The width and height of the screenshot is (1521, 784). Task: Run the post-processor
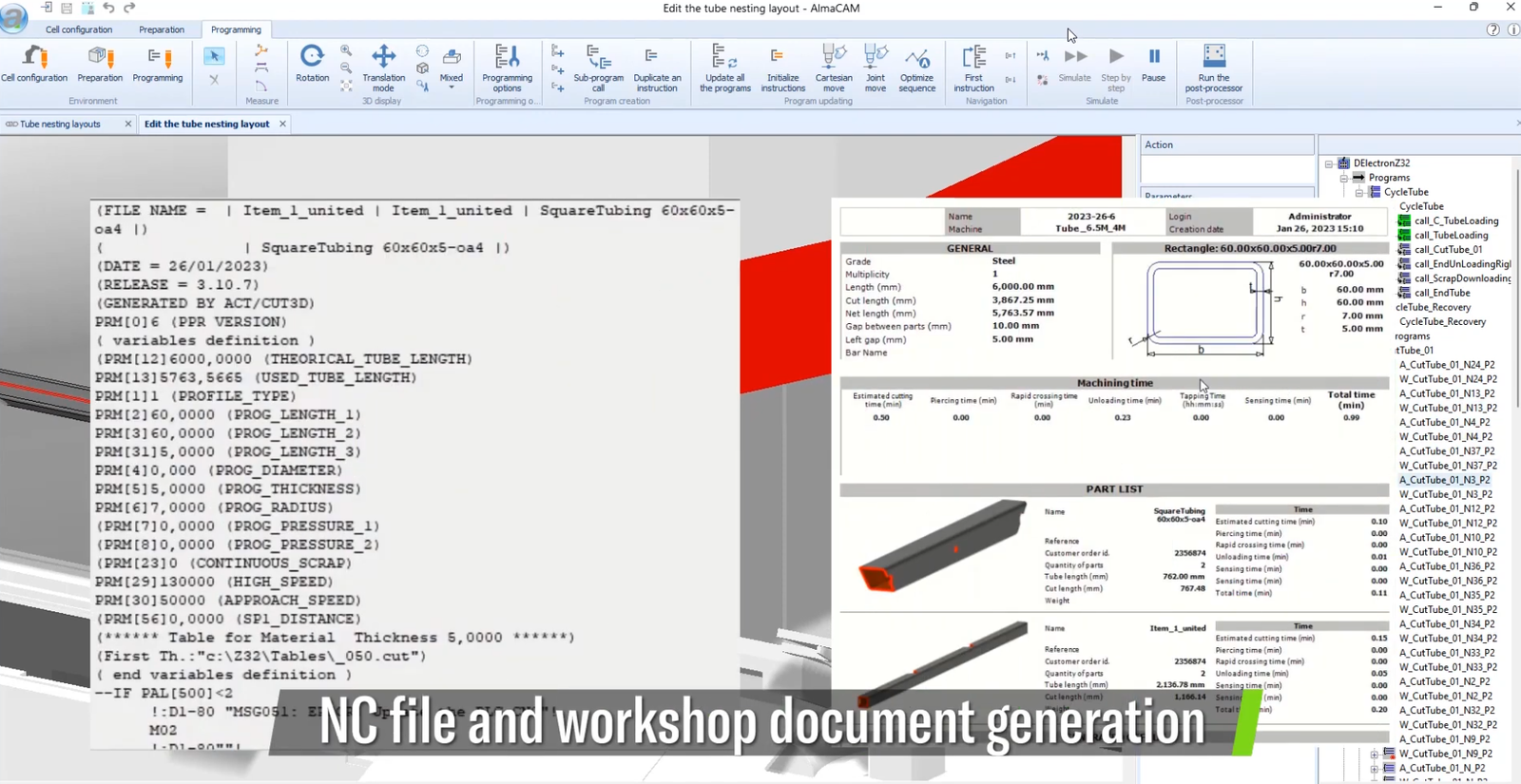click(x=1214, y=68)
